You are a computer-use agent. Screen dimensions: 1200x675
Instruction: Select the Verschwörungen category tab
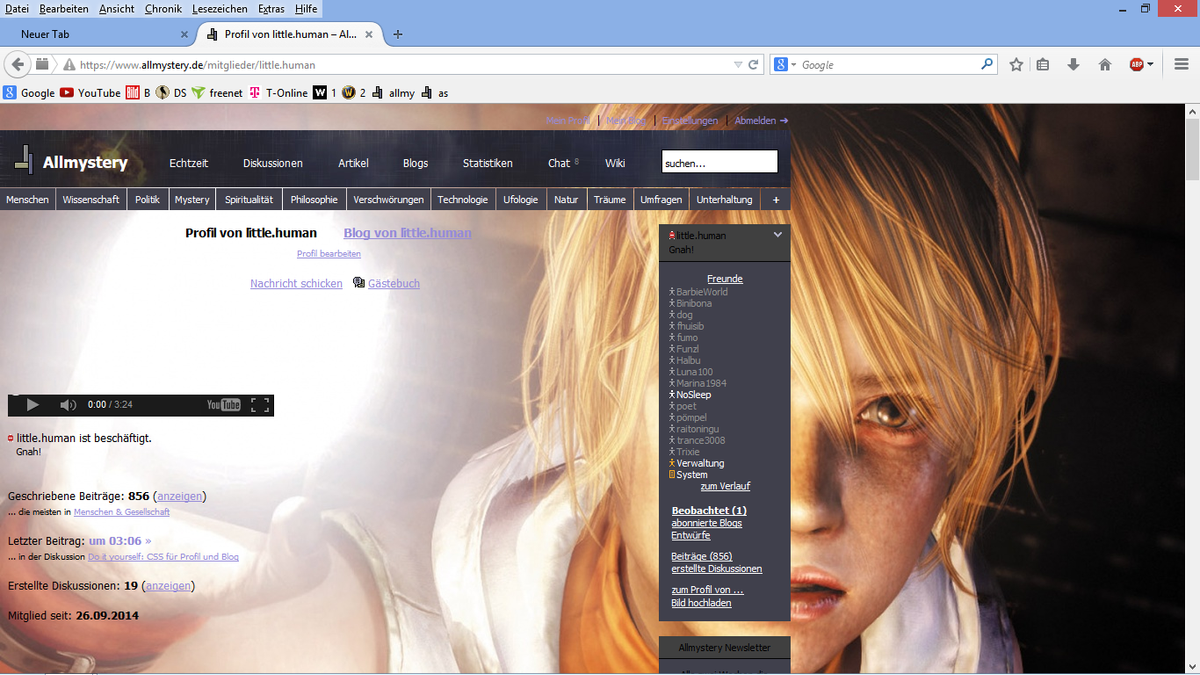(389, 199)
